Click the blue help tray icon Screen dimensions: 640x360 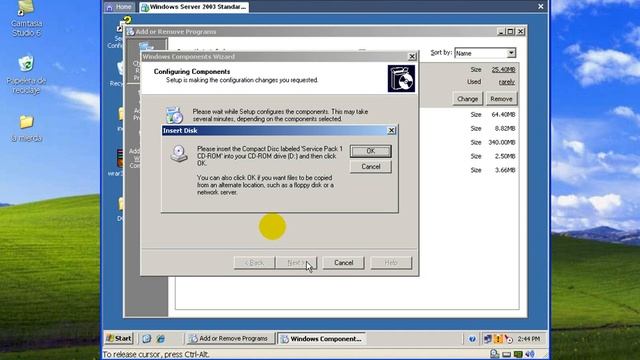click(472, 339)
